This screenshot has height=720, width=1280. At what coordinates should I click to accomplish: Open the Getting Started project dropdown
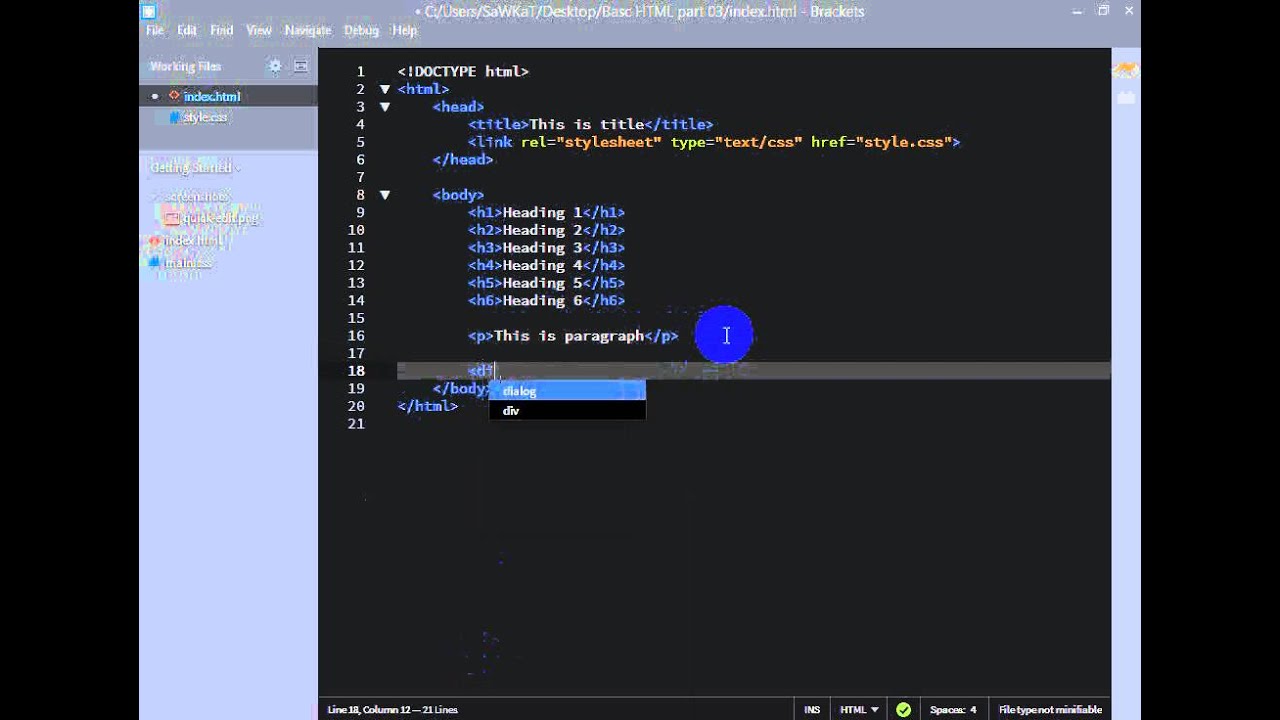click(195, 168)
